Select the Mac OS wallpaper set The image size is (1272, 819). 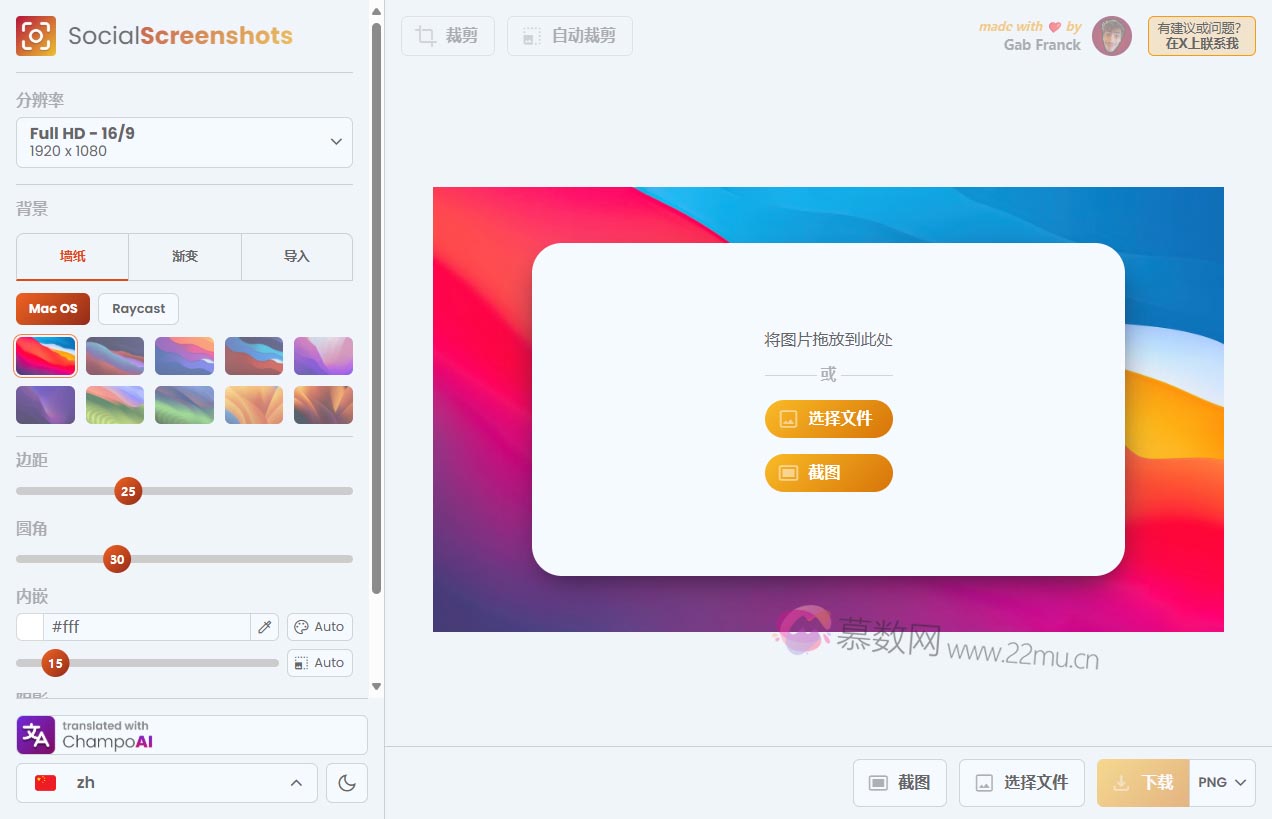(x=53, y=309)
